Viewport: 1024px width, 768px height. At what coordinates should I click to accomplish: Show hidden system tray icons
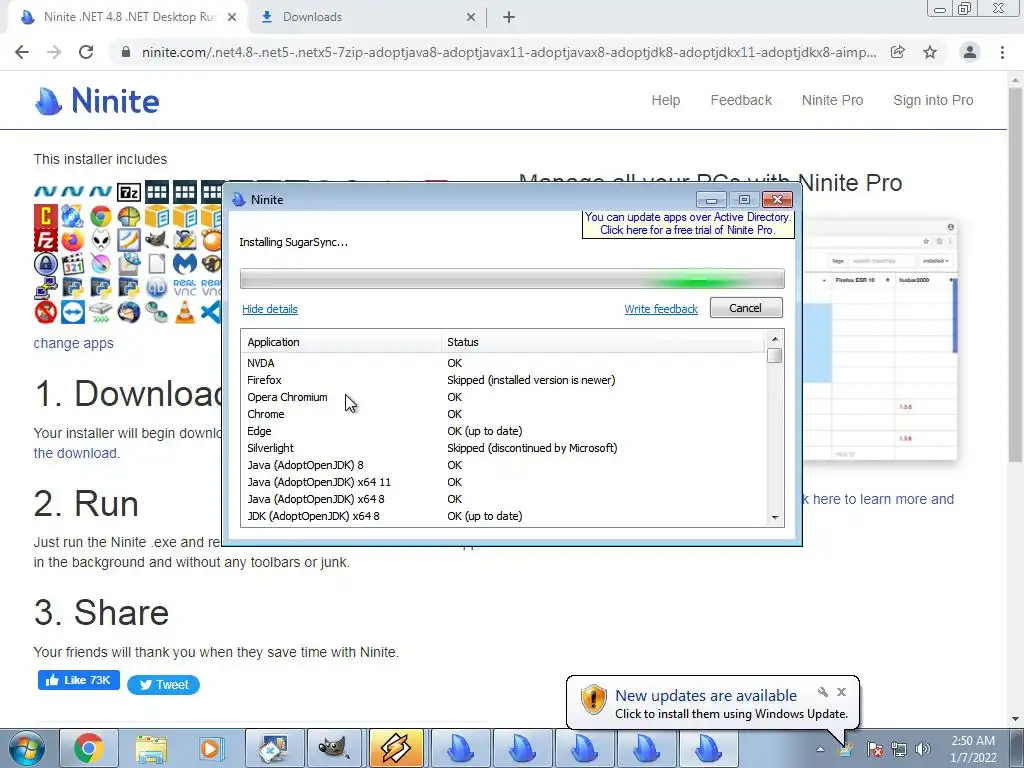[820, 749]
